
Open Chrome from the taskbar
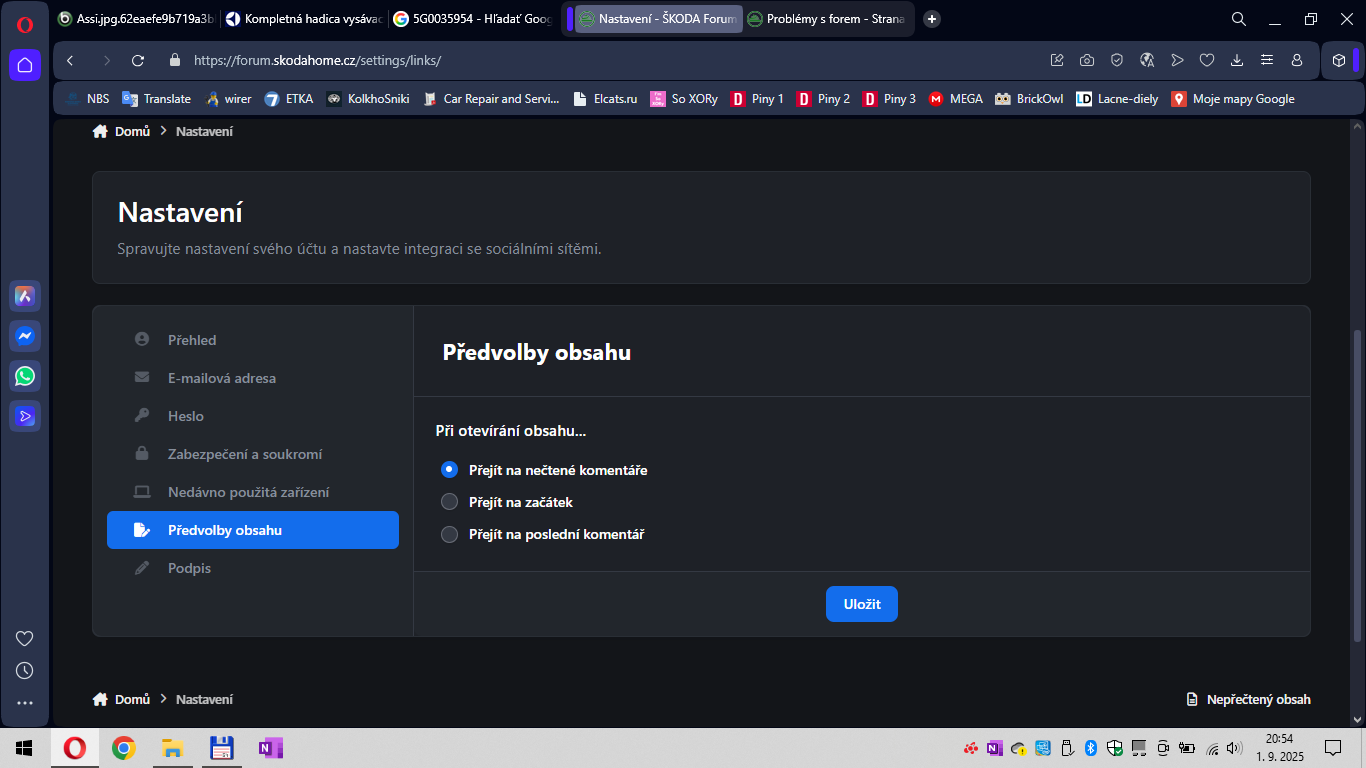123,748
